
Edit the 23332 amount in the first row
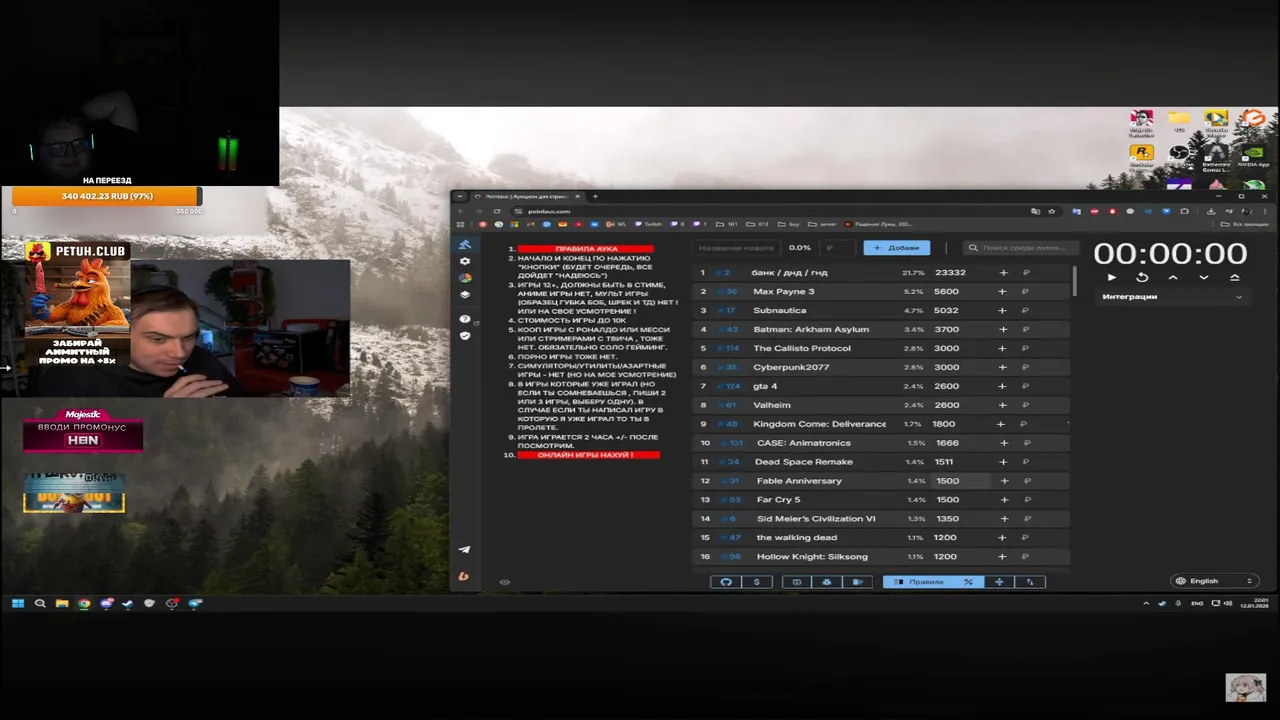point(950,273)
